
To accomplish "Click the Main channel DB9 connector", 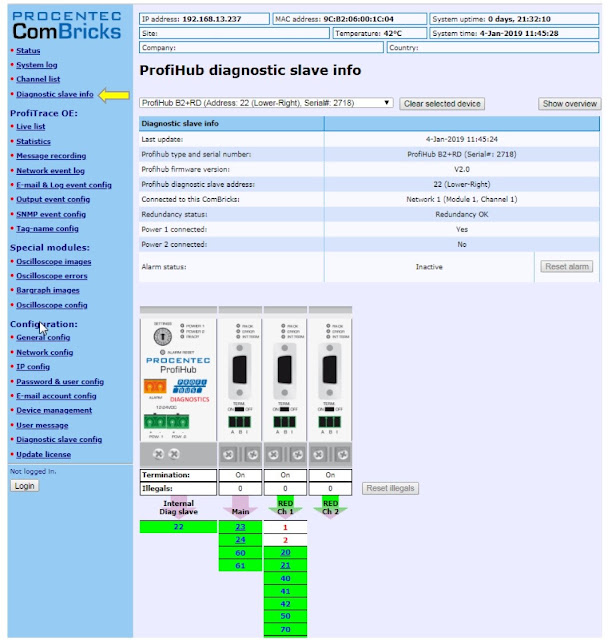I will point(240,370).
